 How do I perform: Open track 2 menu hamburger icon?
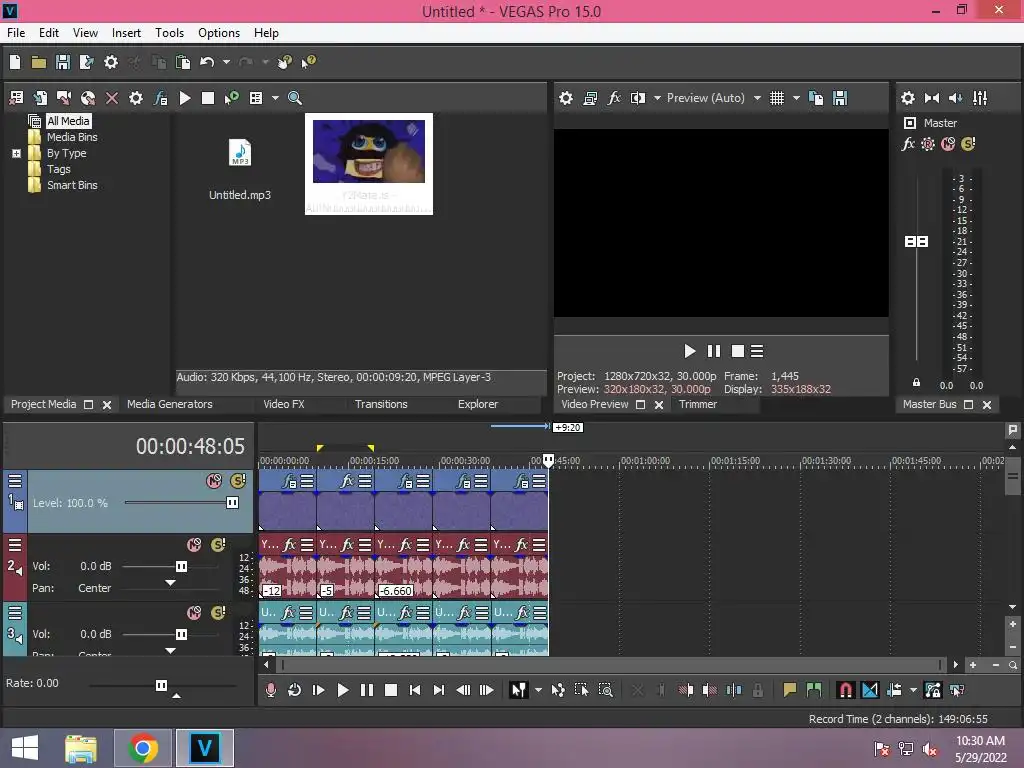coord(14,545)
